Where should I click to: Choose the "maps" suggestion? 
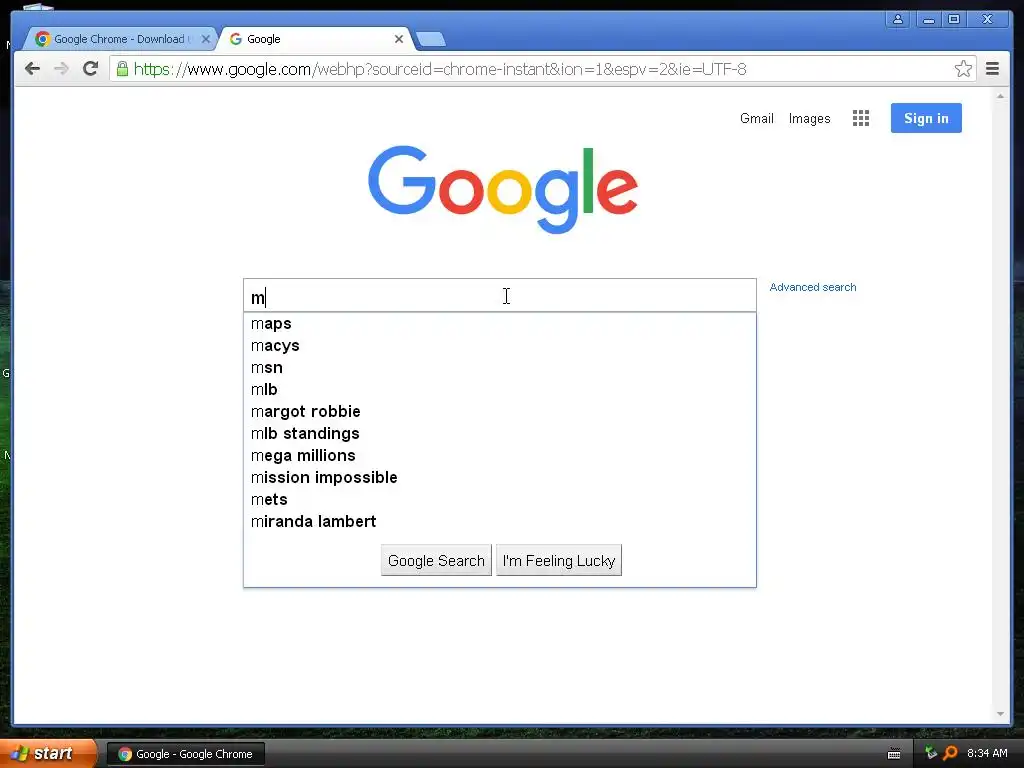[x=500, y=324]
